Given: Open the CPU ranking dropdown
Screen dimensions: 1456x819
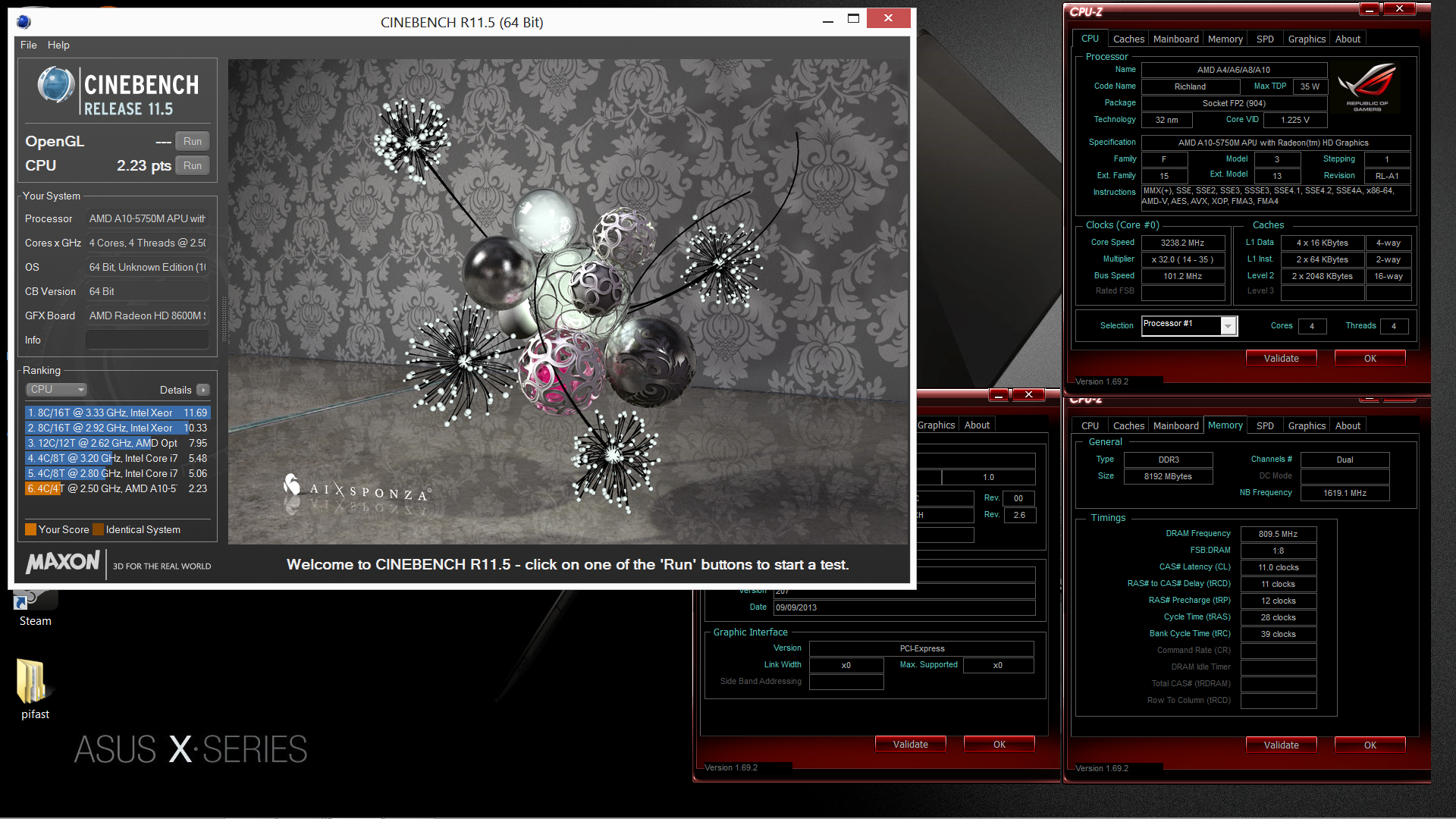Looking at the screenshot, I should pyautogui.click(x=57, y=389).
